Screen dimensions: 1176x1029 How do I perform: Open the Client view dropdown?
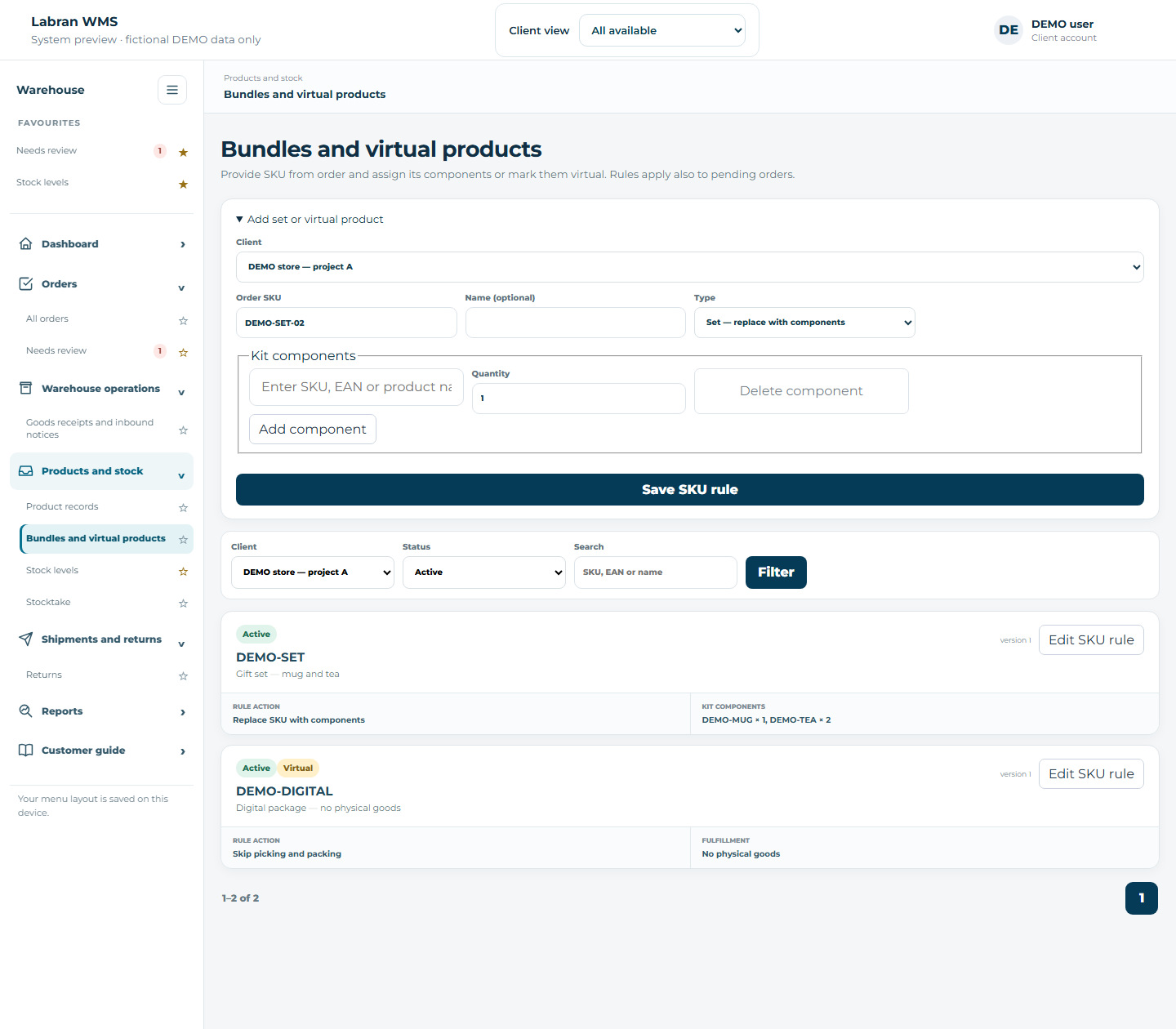click(662, 30)
